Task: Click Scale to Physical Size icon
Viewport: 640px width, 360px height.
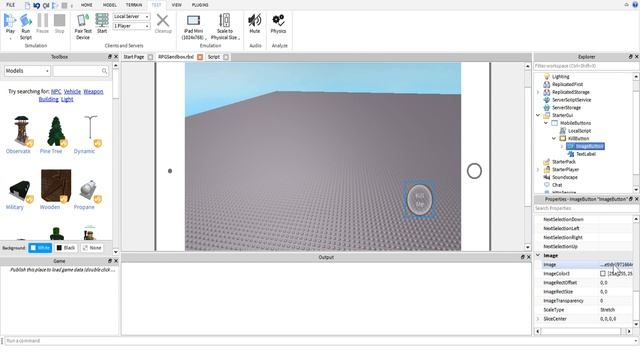Action: (224, 20)
